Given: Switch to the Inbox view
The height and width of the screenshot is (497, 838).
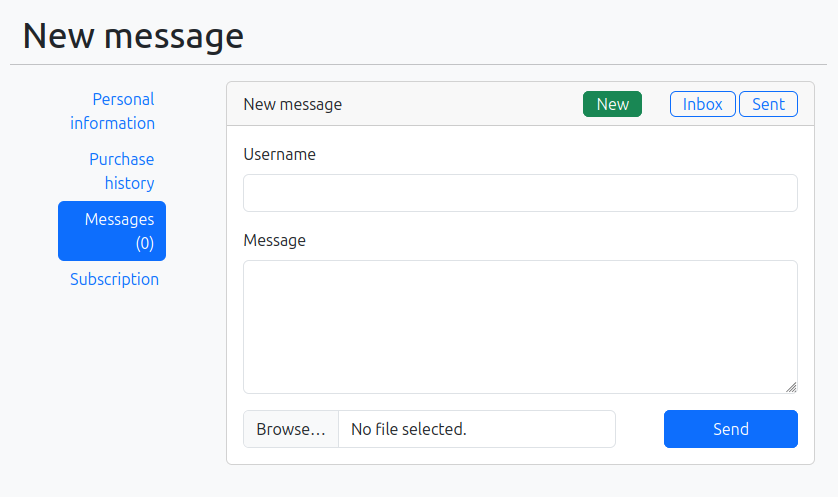Looking at the screenshot, I should [702, 104].
